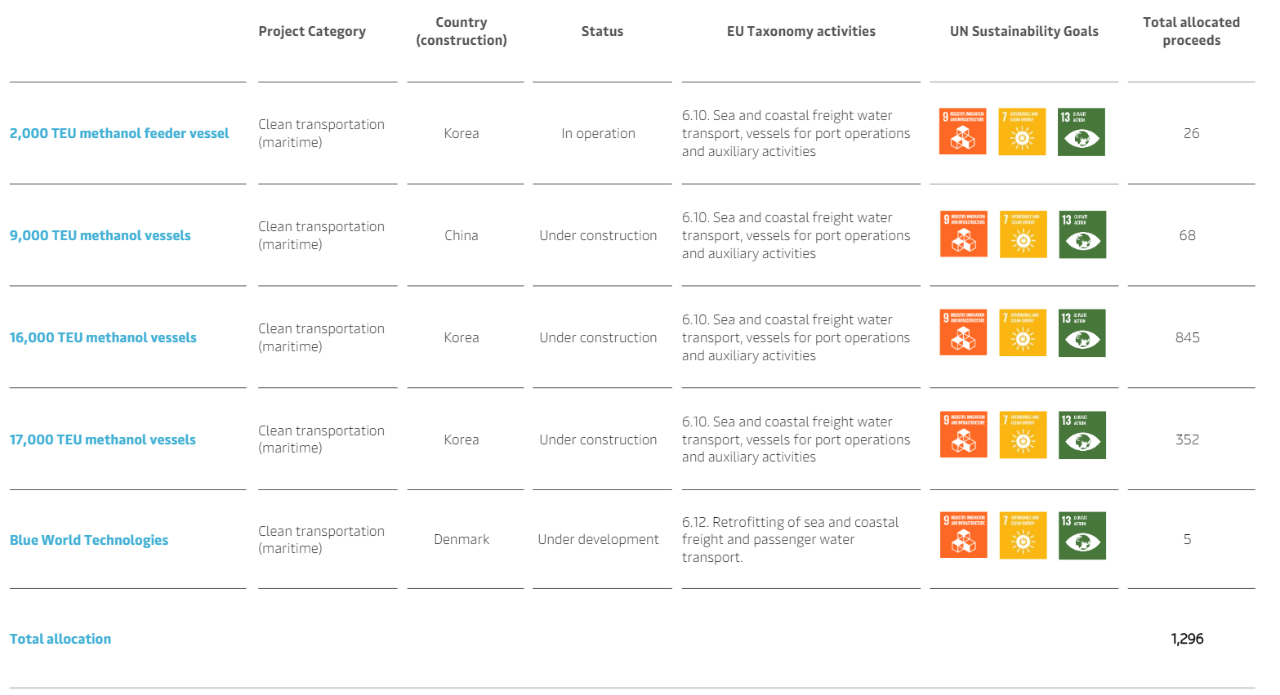Click SDG 9 industry icon in 17,000 TEU row
This screenshot has width=1280, height=695.
tap(963, 435)
